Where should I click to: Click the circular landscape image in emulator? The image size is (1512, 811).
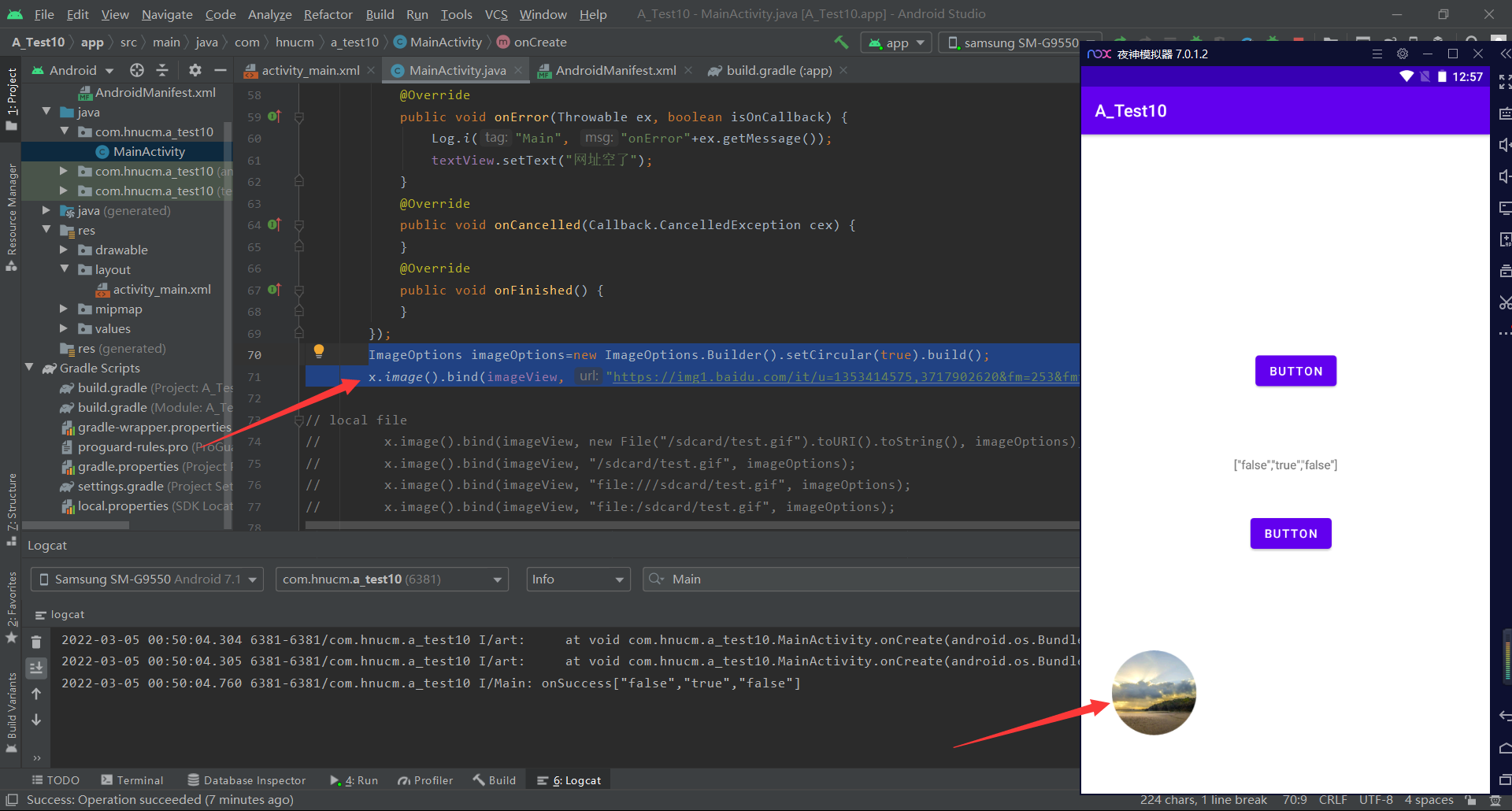1154,693
